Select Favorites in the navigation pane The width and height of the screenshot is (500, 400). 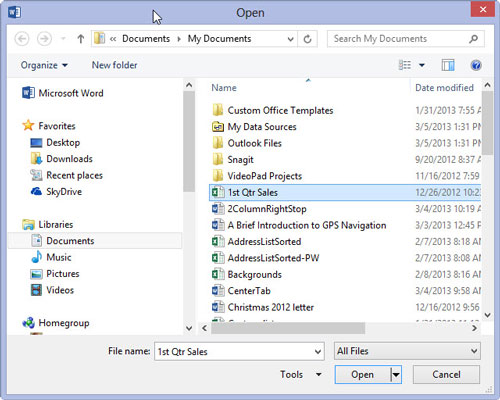[49, 126]
